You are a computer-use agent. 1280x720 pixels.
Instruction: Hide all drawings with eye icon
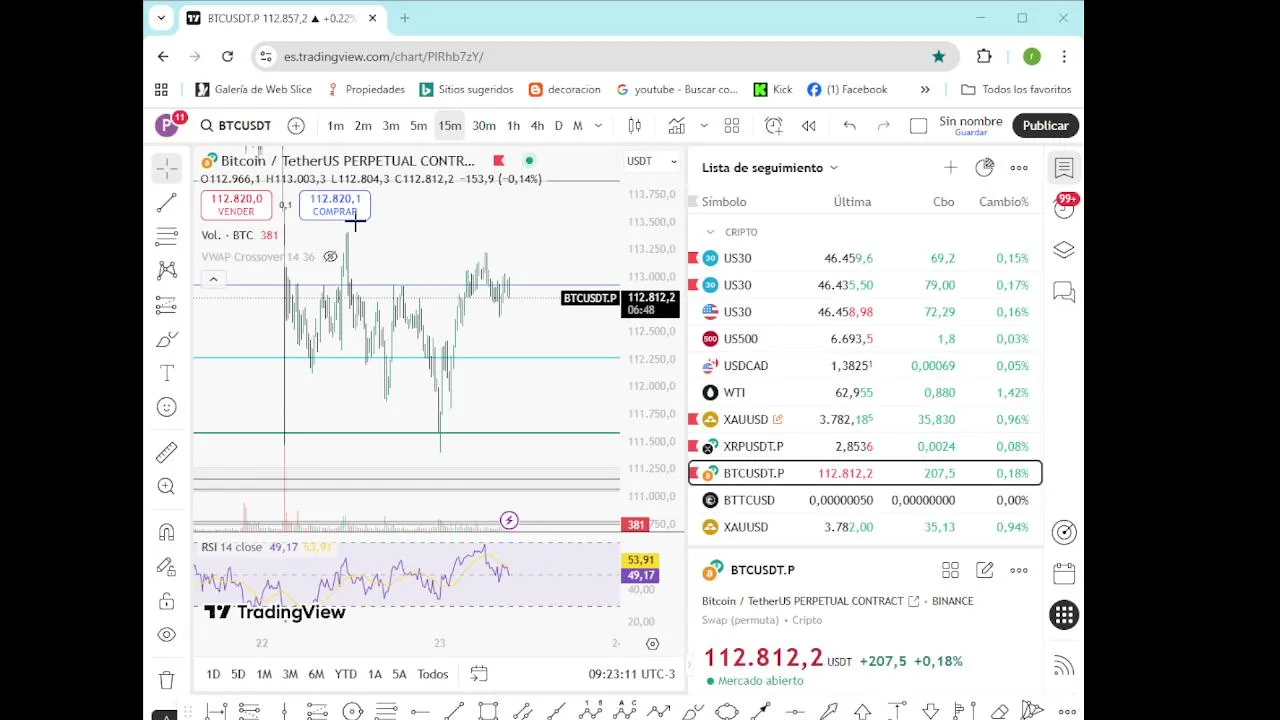166,634
